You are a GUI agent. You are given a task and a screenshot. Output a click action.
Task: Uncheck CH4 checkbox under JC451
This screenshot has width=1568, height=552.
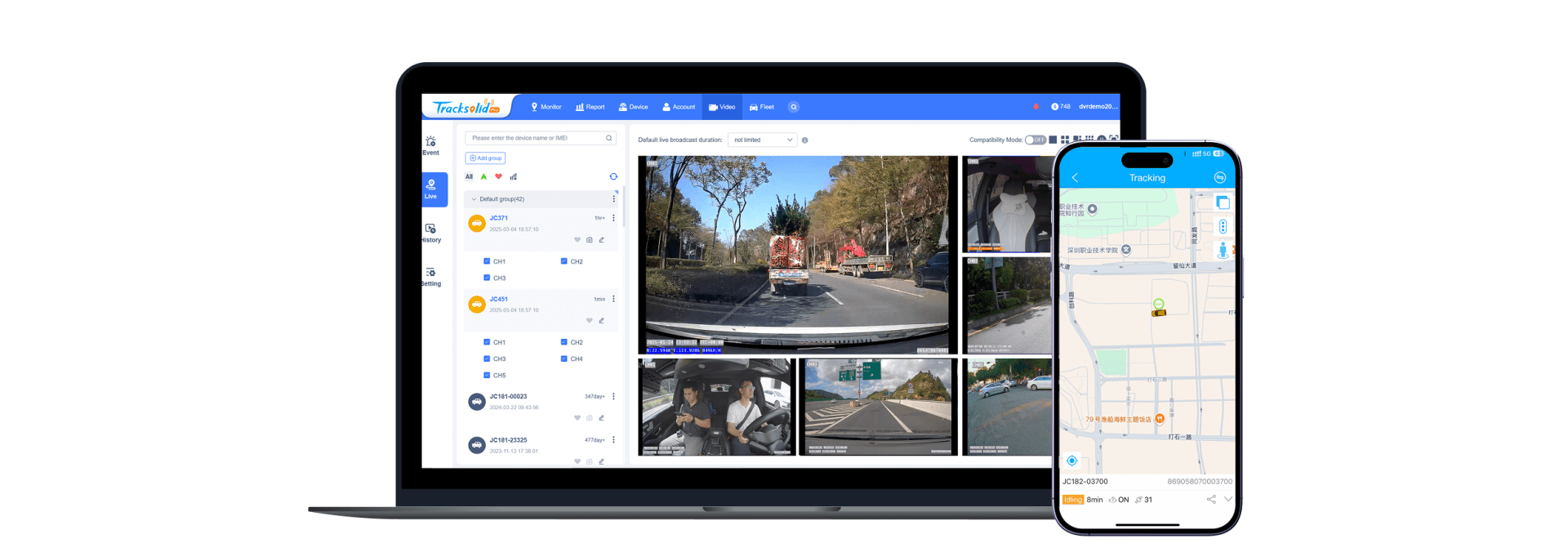coord(563,358)
